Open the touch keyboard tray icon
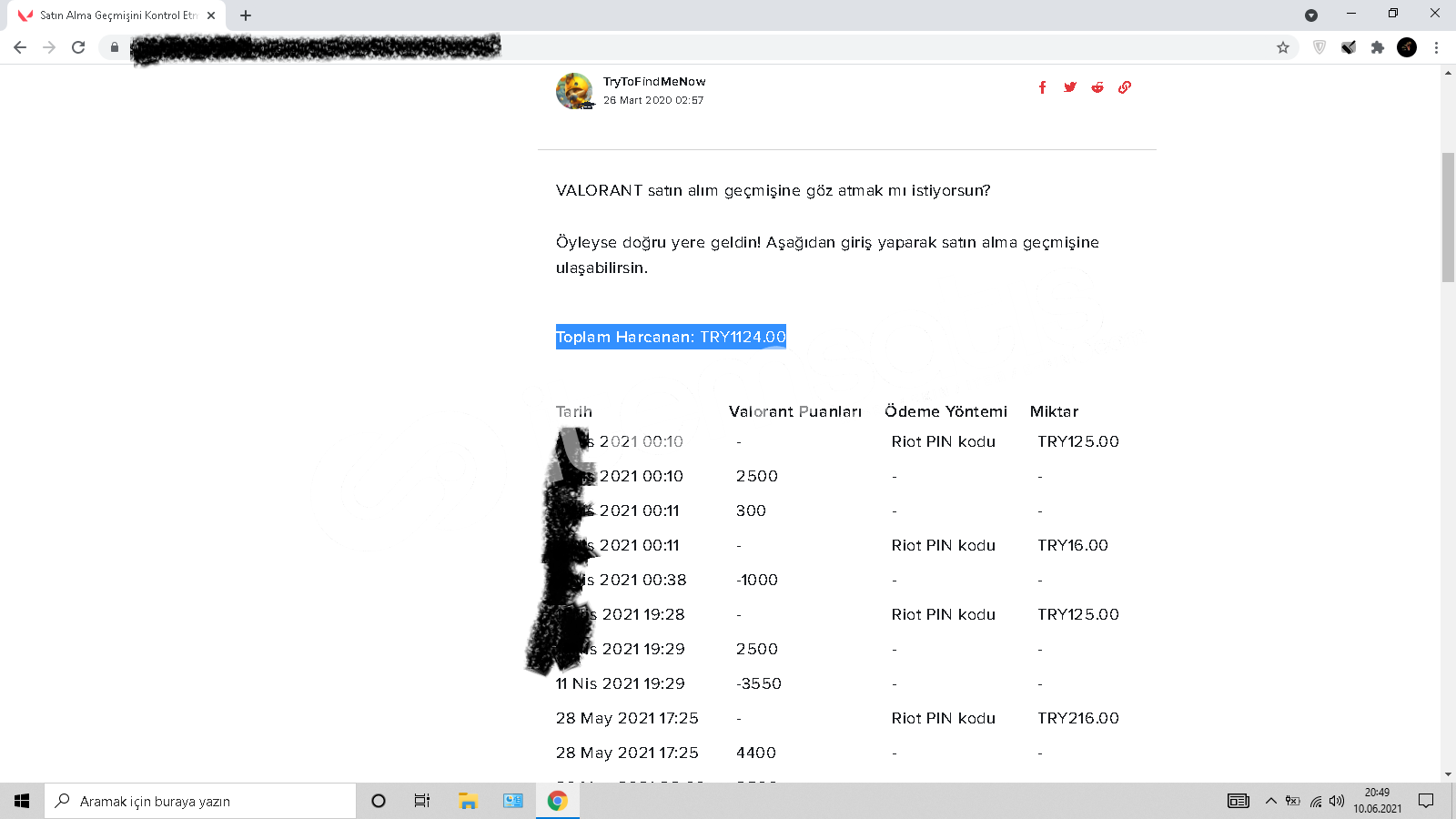 coord(1239,801)
